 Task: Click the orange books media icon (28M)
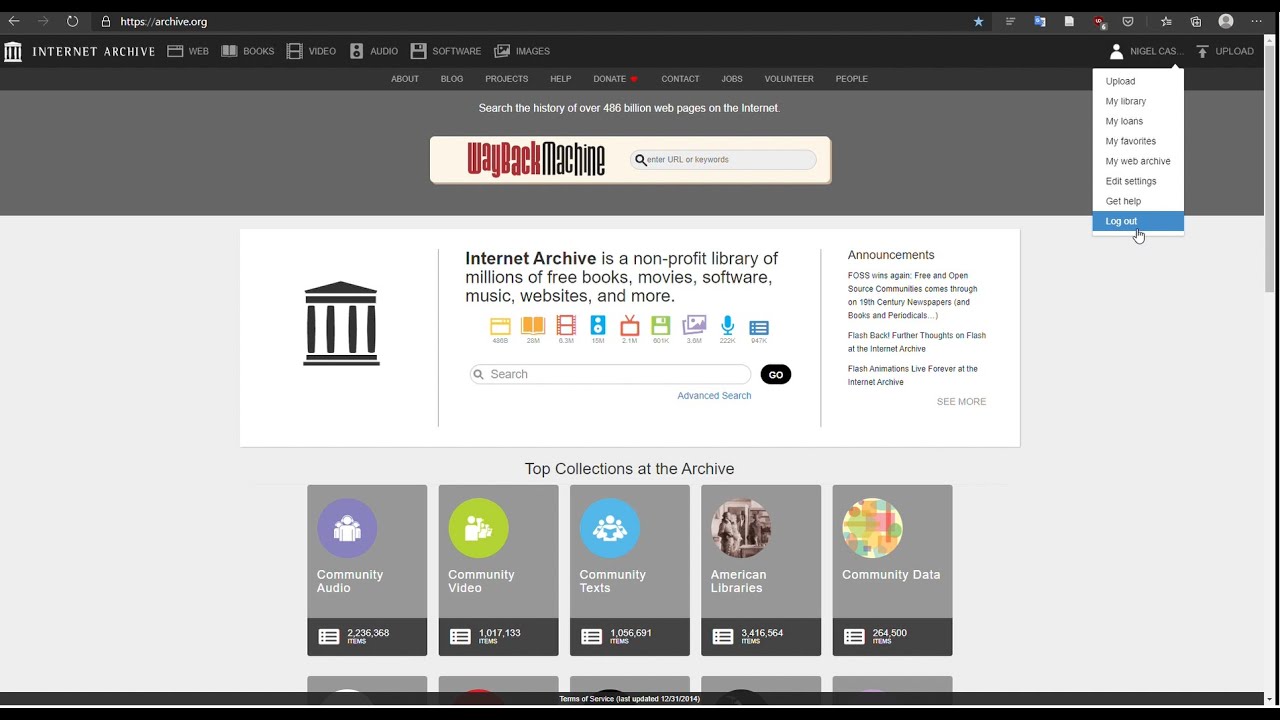(533, 326)
